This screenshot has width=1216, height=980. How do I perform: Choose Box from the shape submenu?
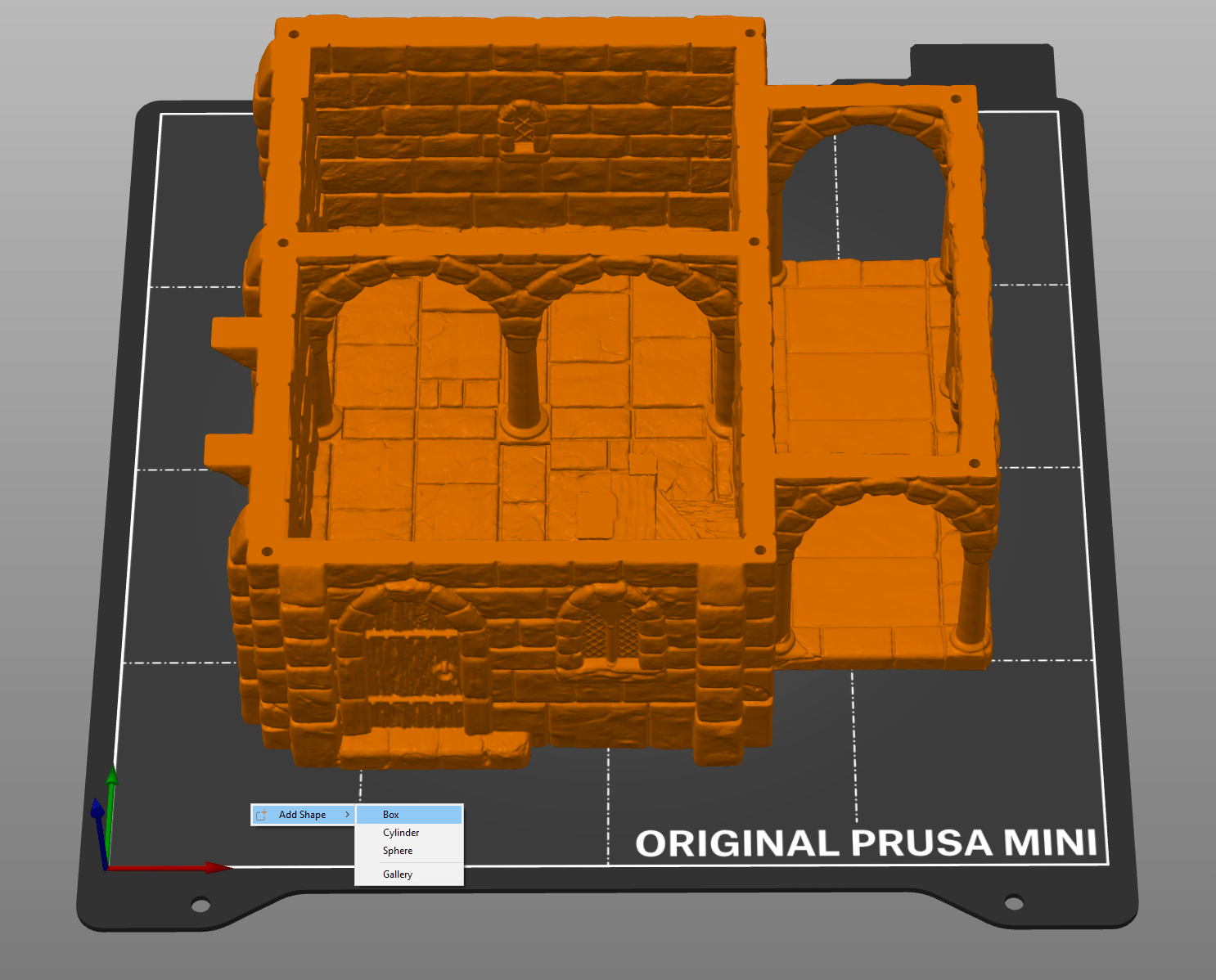coord(409,815)
